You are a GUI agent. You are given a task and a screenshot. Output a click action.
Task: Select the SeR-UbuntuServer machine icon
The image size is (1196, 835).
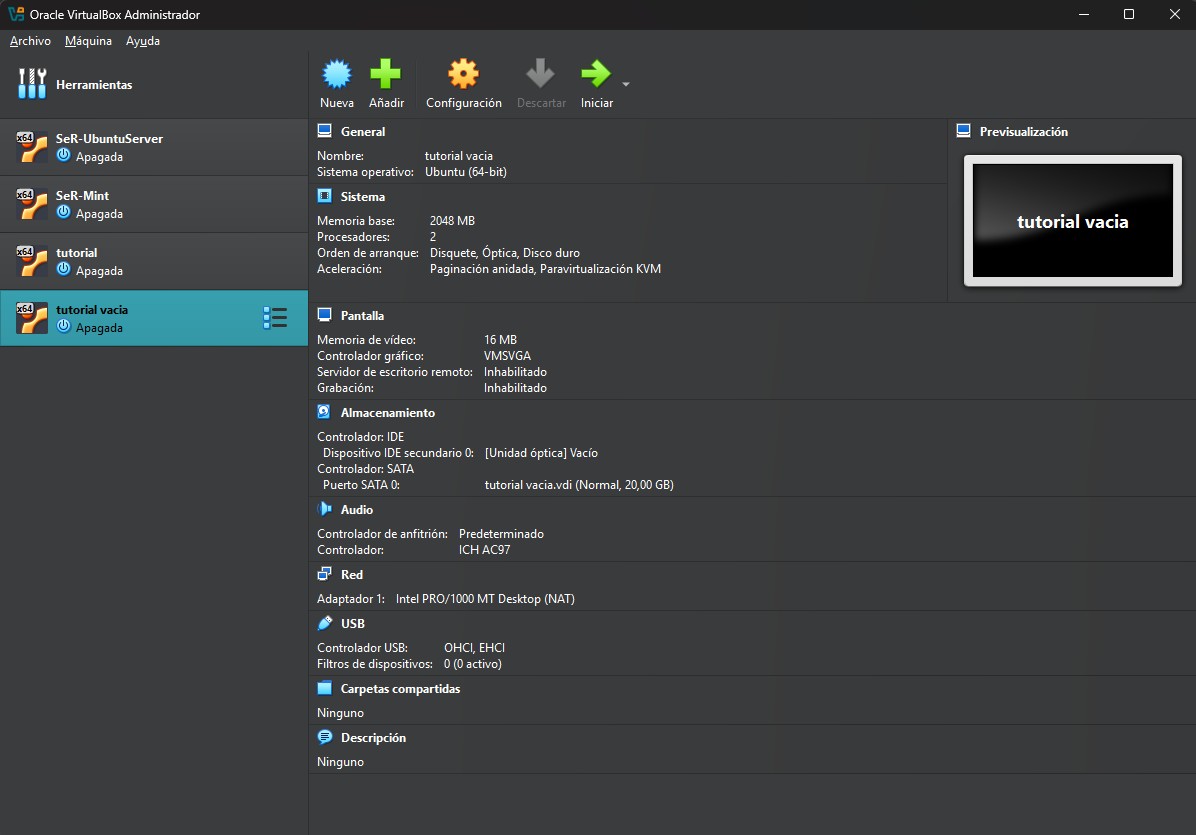coord(32,146)
